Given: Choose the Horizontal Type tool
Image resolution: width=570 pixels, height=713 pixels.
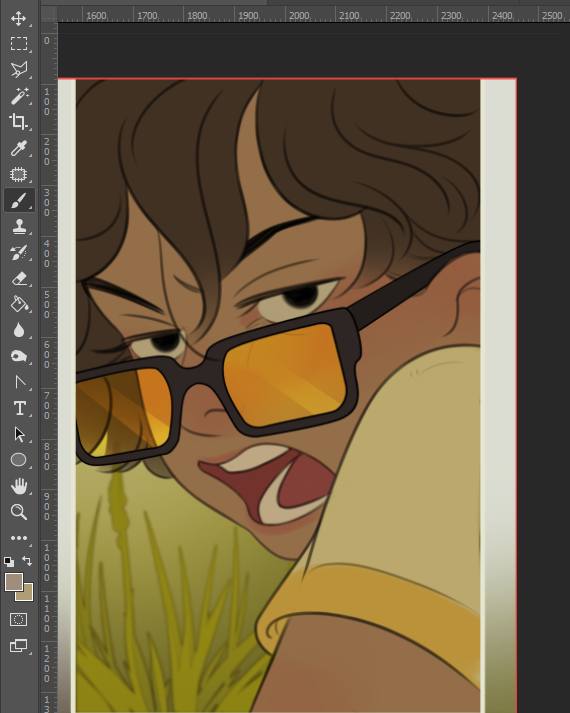Looking at the screenshot, I should [19, 408].
